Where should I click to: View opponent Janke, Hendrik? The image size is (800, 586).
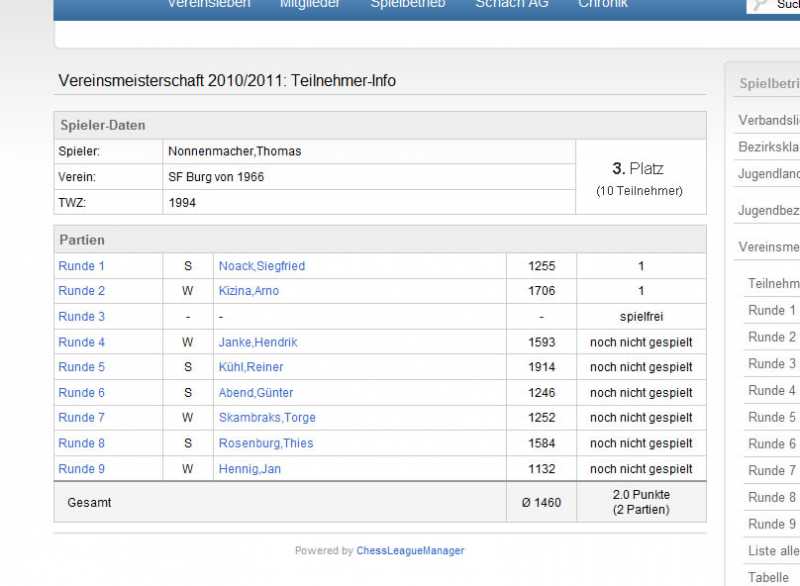pos(258,342)
